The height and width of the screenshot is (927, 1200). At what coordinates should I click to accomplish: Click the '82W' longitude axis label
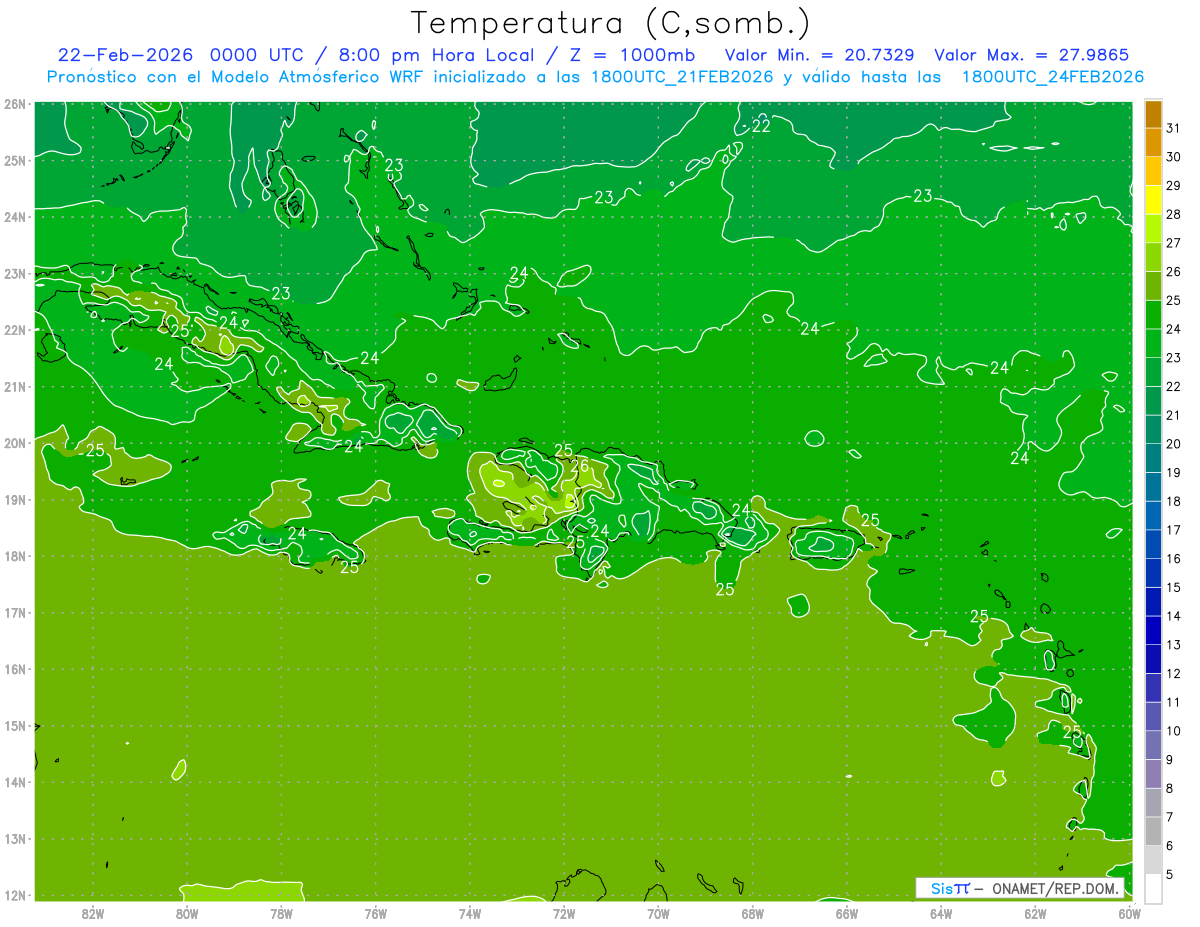coord(93,912)
